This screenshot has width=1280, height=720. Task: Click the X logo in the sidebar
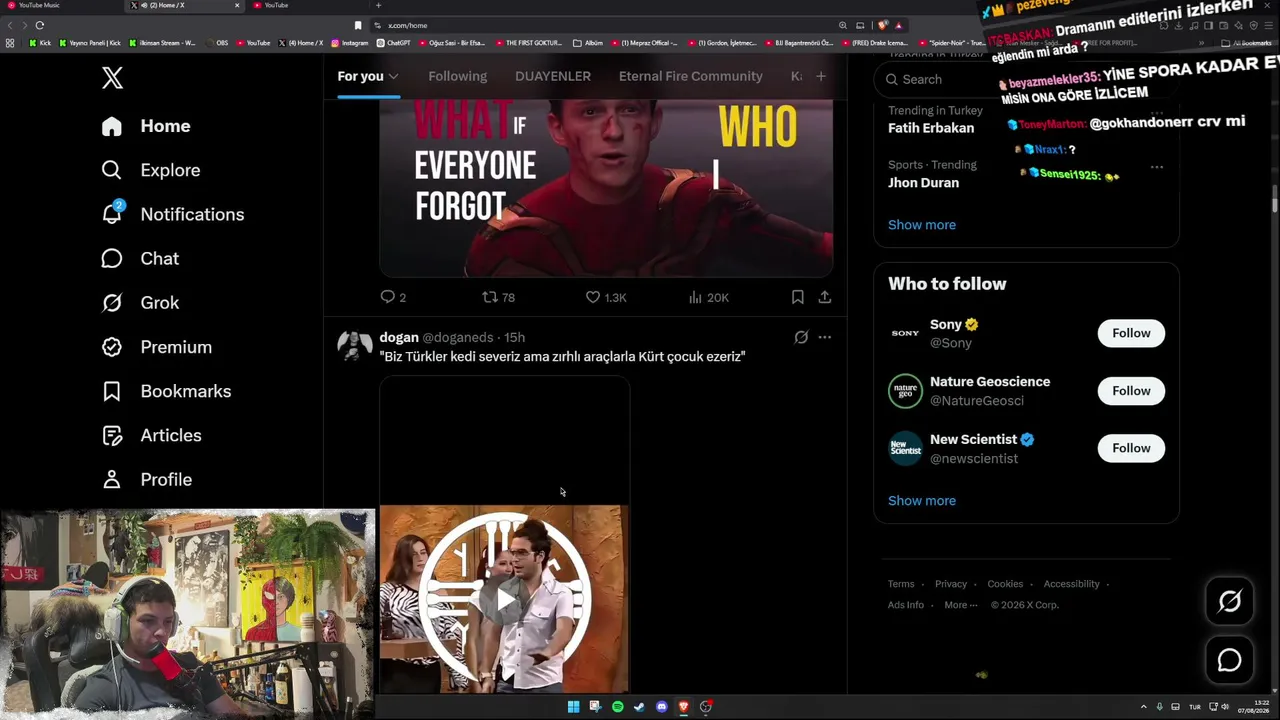coord(112,78)
